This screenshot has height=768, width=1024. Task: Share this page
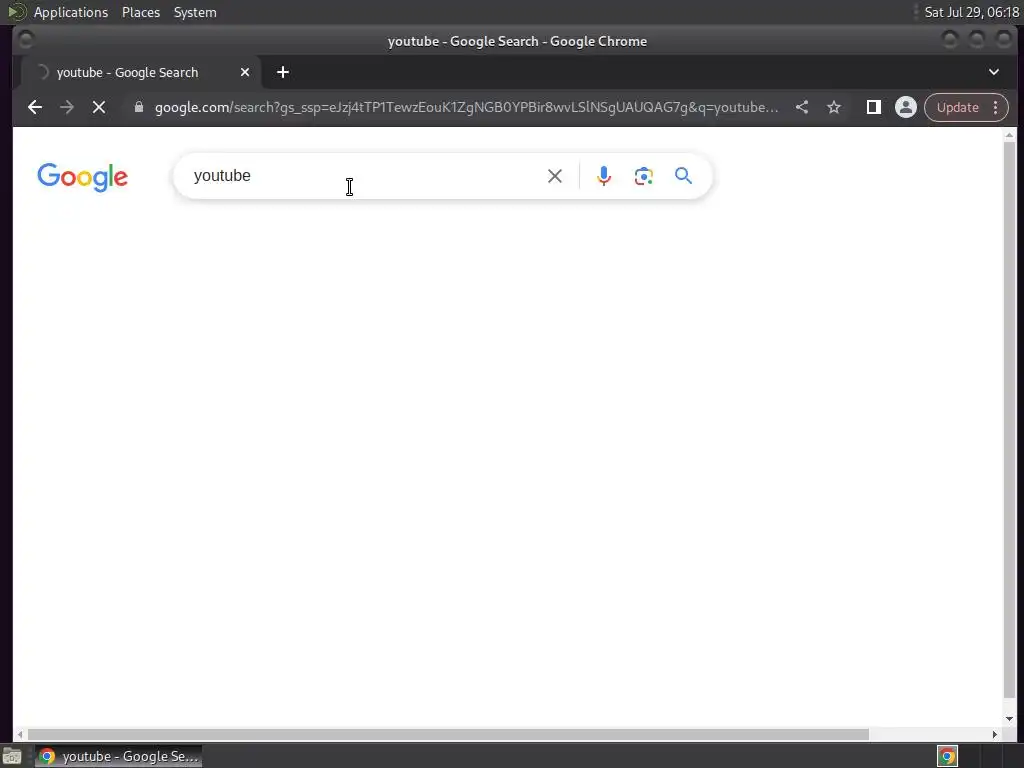click(x=802, y=107)
